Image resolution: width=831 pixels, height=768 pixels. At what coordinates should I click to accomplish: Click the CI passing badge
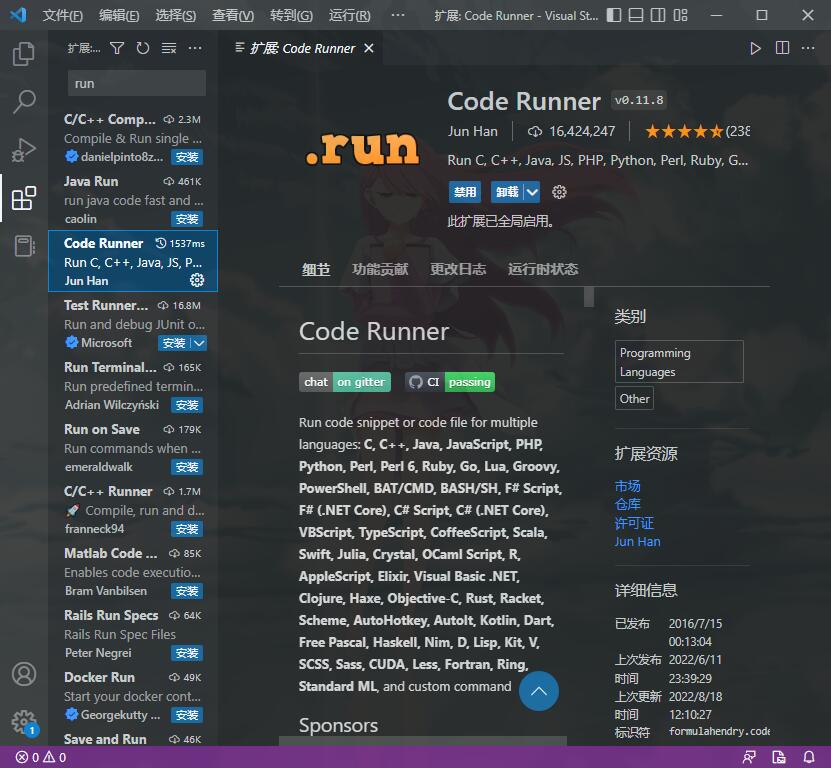pyautogui.click(x=450, y=382)
